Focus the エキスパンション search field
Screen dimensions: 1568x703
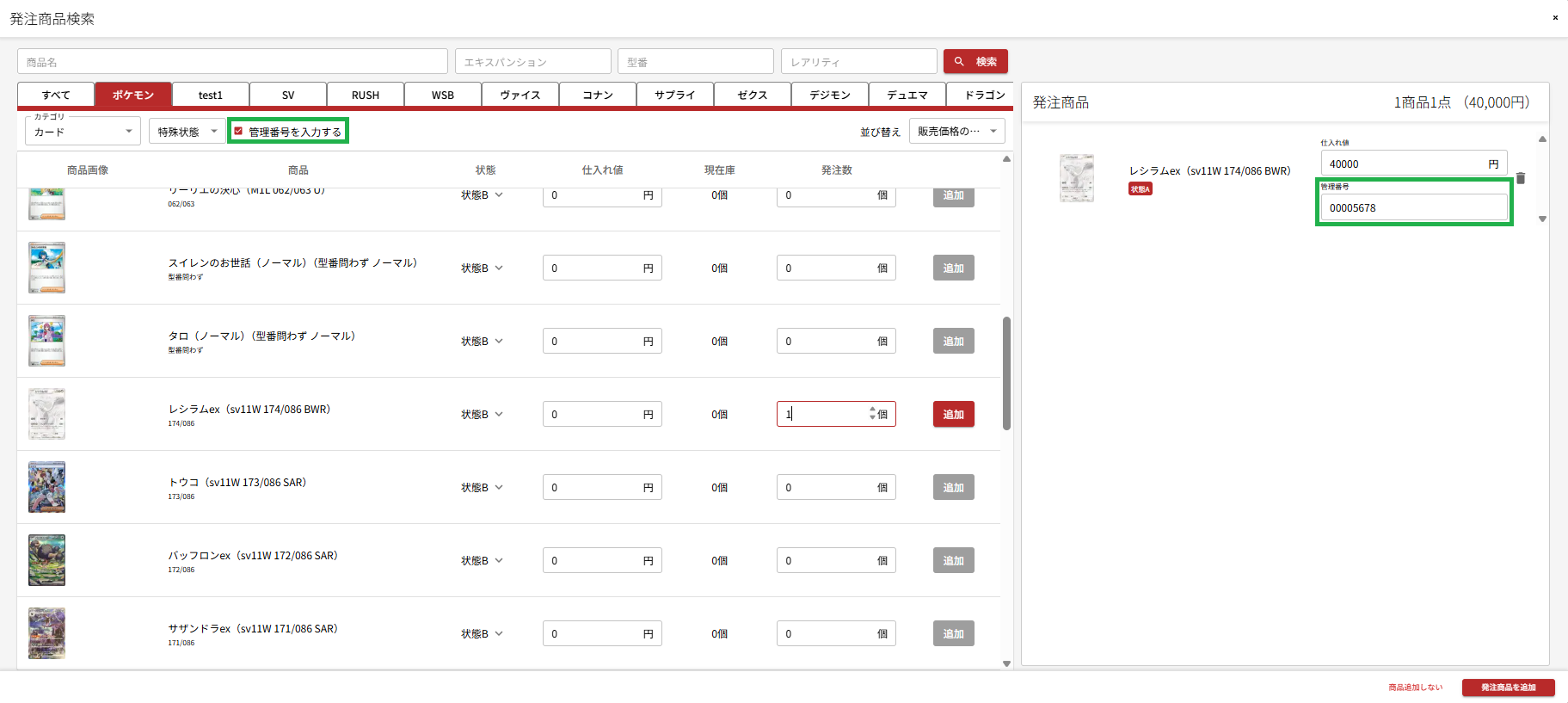(x=533, y=62)
